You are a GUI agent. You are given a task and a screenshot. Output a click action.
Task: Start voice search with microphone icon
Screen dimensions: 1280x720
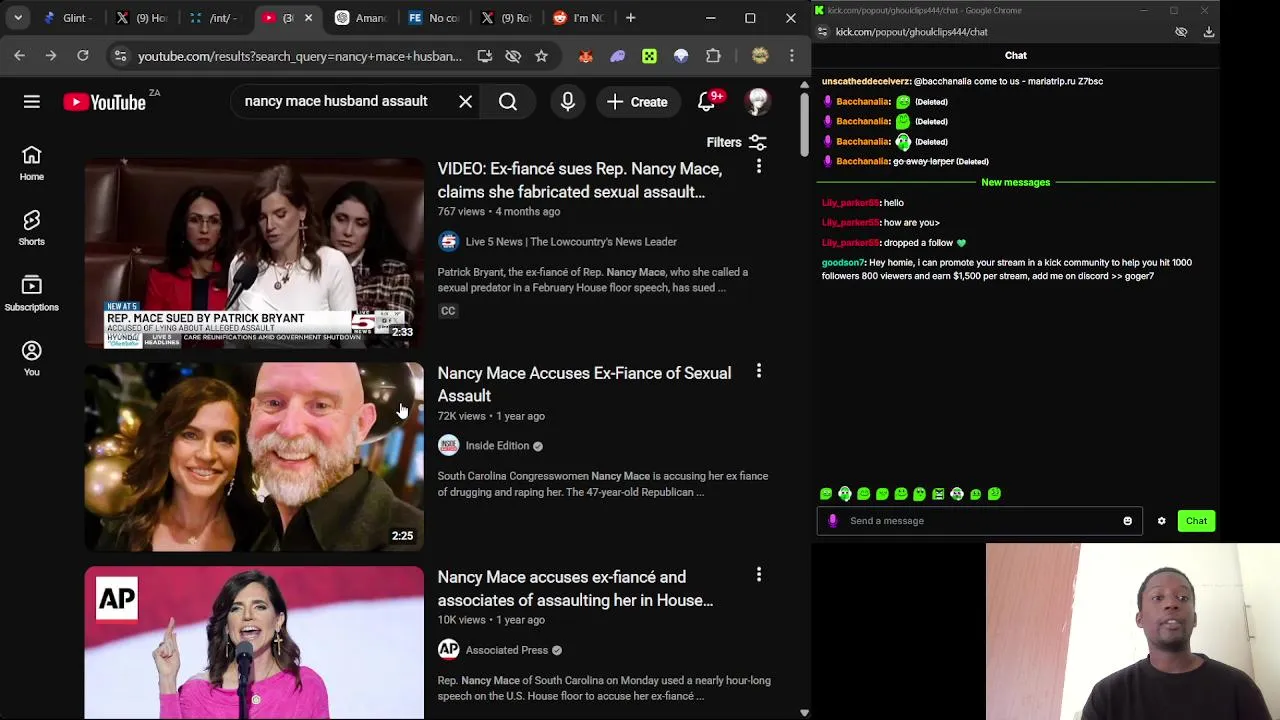click(x=568, y=102)
